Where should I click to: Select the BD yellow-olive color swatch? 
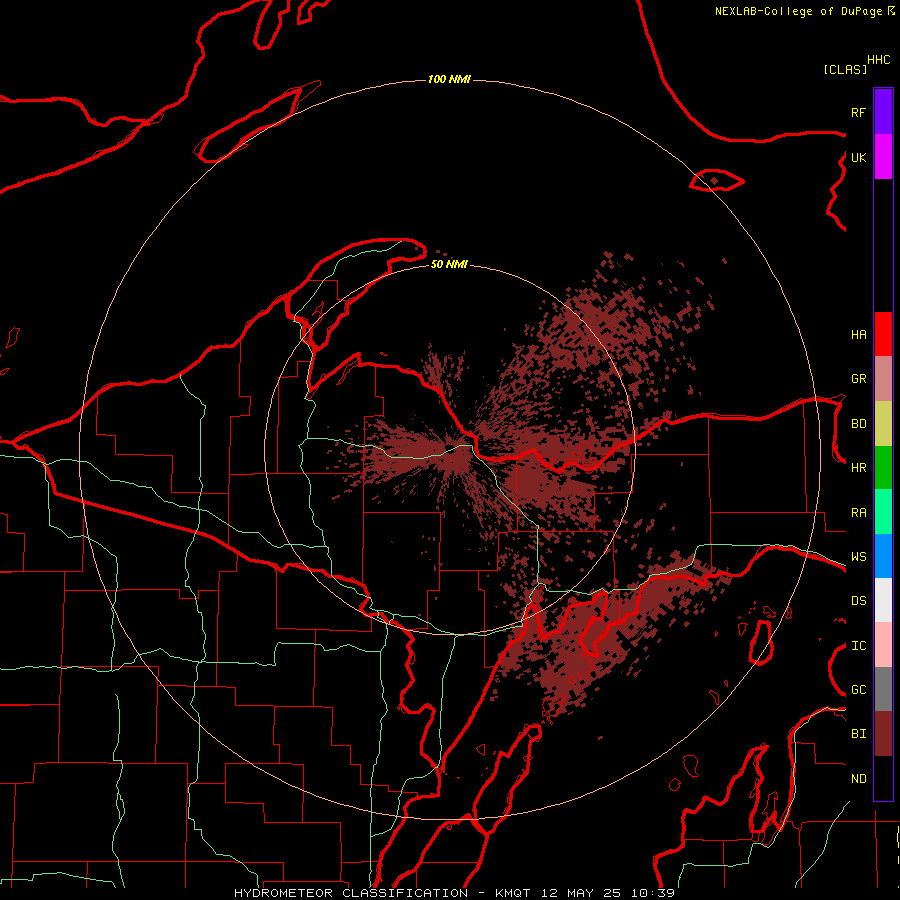click(883, 423)
